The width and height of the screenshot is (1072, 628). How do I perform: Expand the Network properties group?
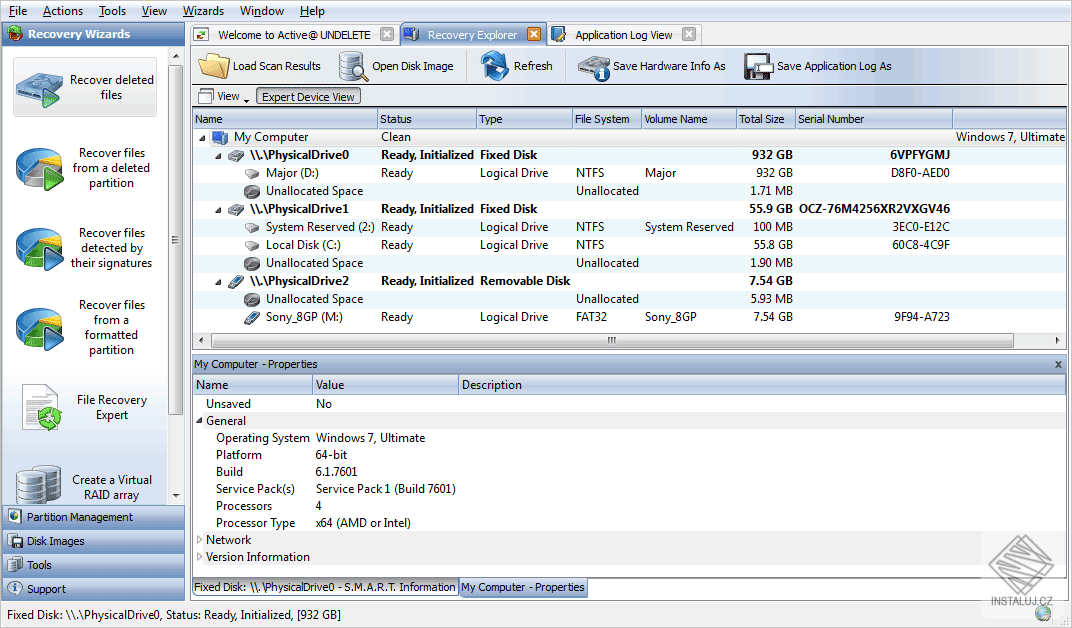[x=200, y=540]
